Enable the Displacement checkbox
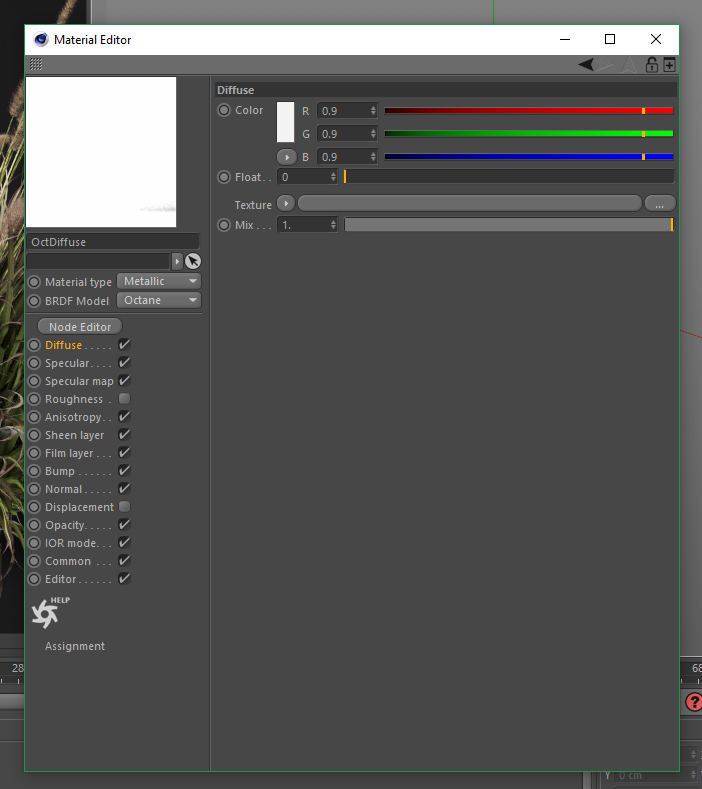702x789 pixels. click(x=124, y=506)
